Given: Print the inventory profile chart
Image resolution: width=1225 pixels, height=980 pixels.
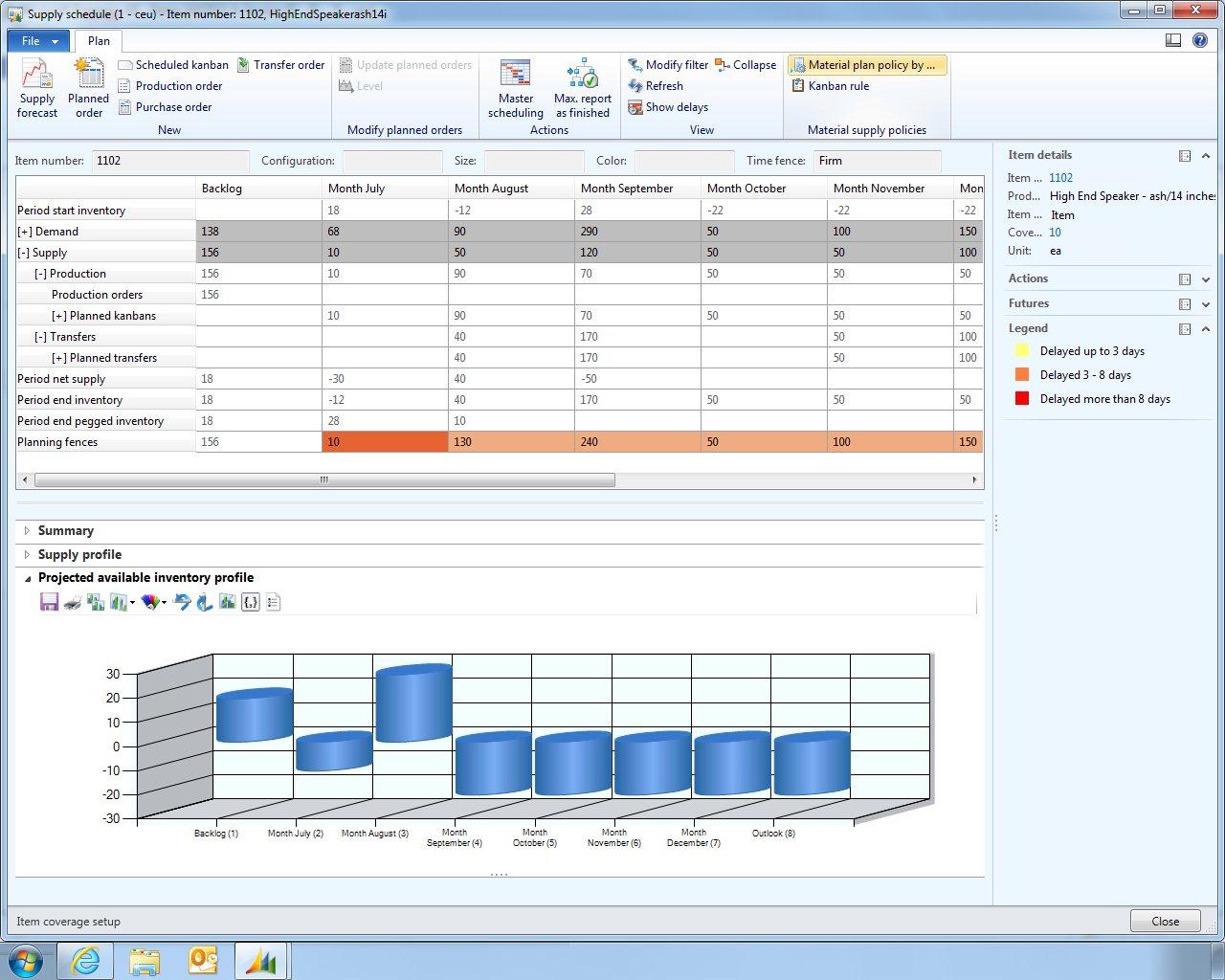Looking at the screenshot, I should click(73, 602).
